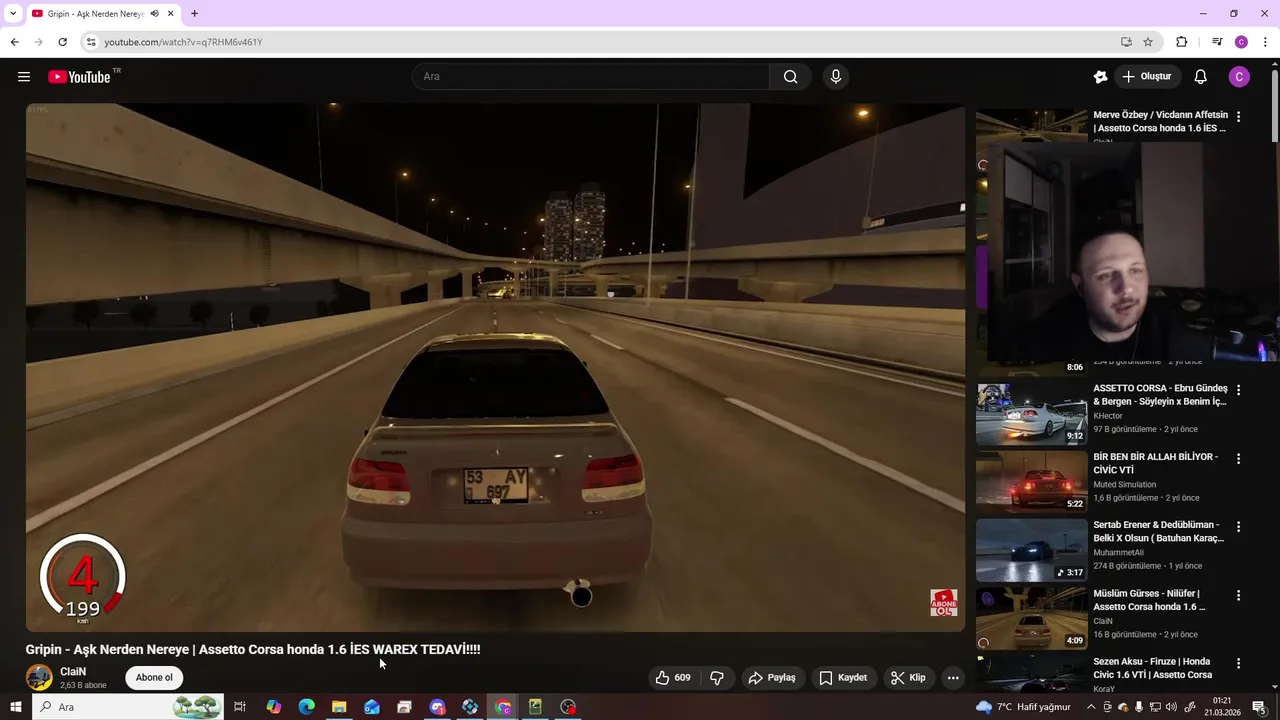Open options for Merve Özbey video
This screenshot has width=1280, height=720.
(1238, 117)
